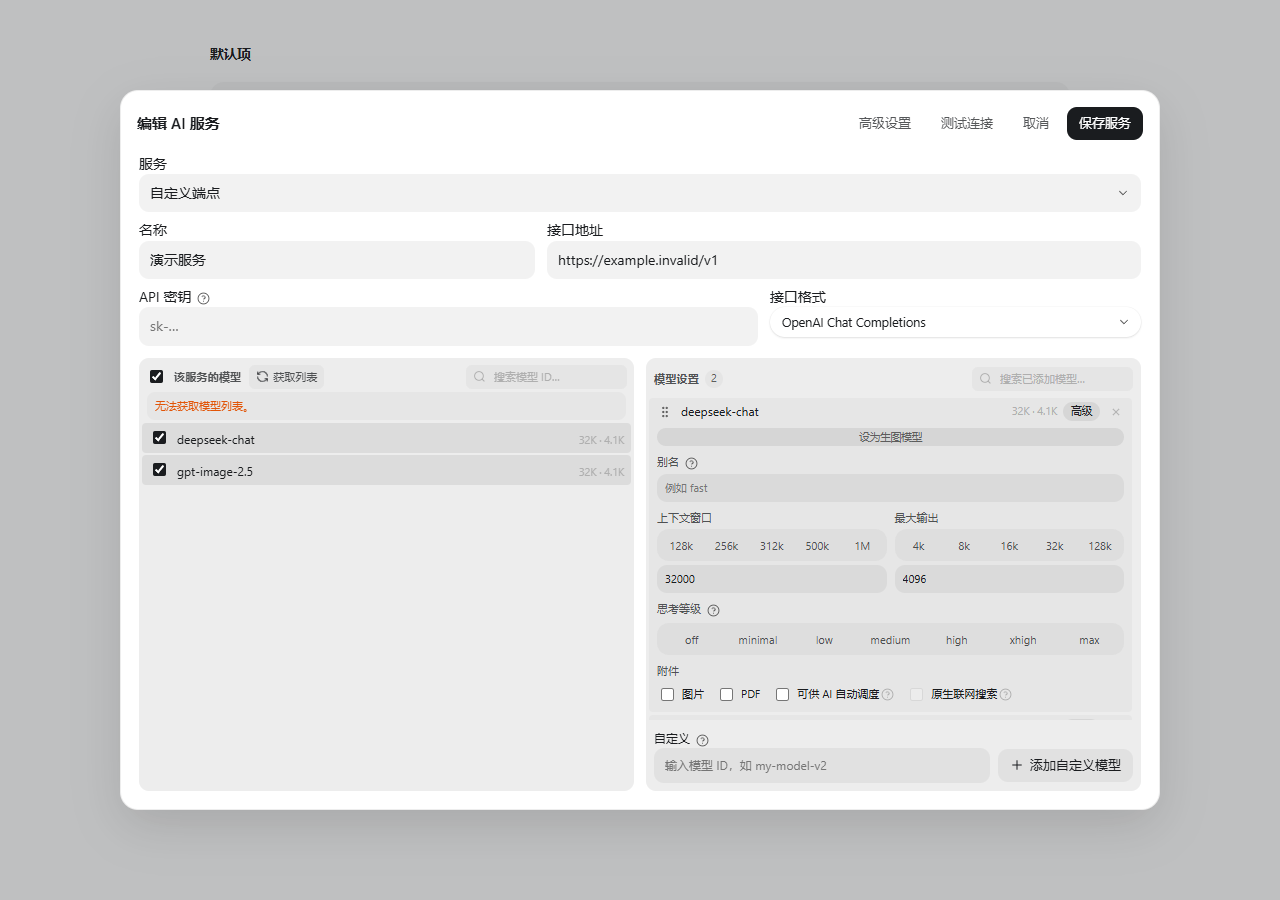
Task: Click the refresh icon in 获取列表
Action: coord(262,377)
